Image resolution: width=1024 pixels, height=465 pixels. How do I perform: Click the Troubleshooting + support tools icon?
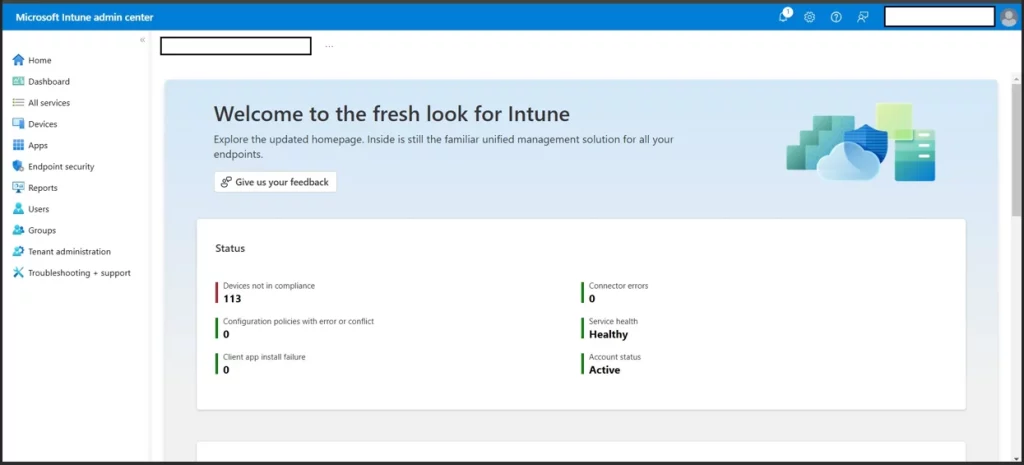coord(18,273)
